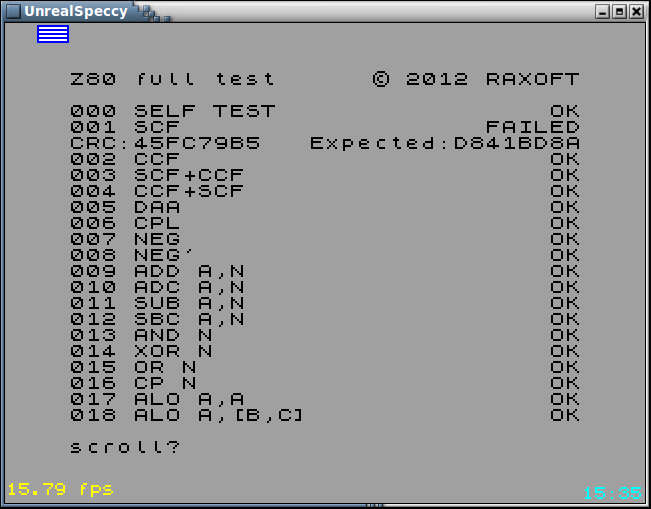
Task: Click the blue striped indicator icon
Action: (x=53, y=34)
